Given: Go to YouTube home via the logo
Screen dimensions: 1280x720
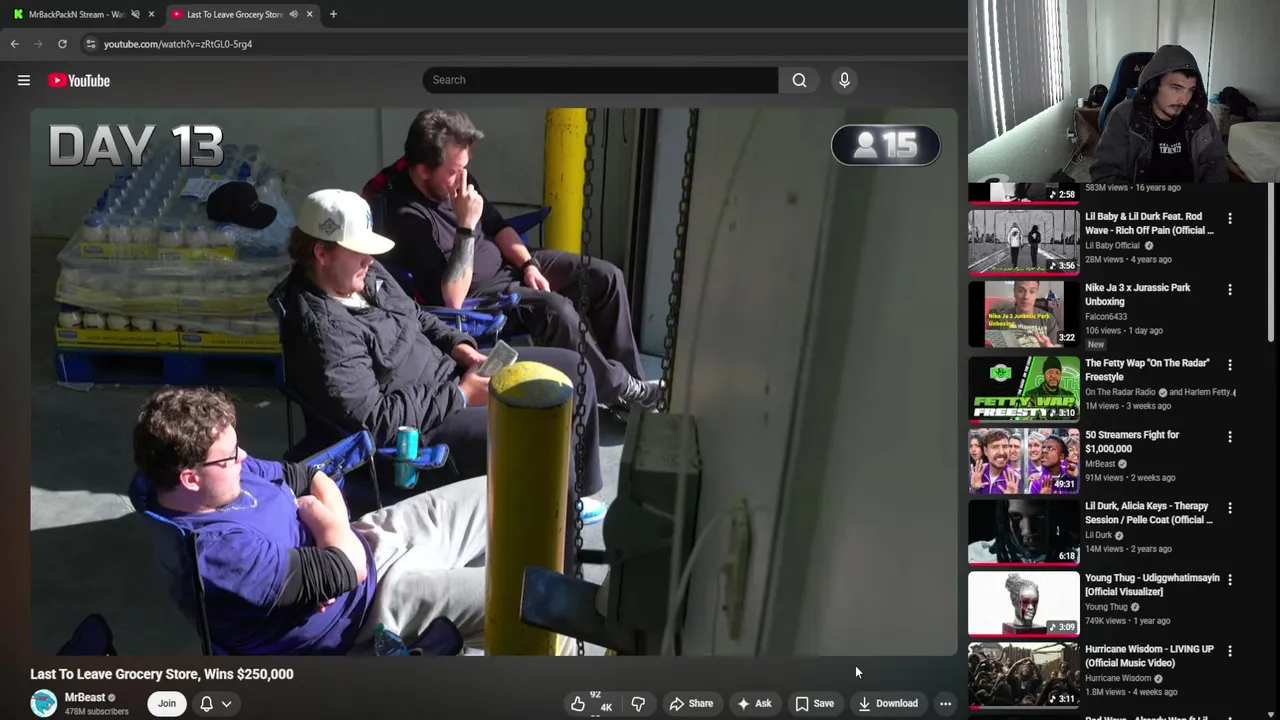Looking at the screenshot, I should [79, 80].
